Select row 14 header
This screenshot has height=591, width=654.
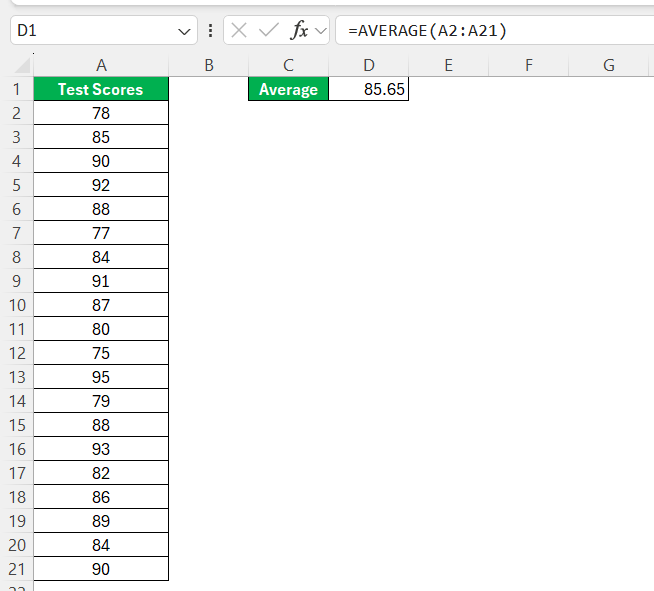(17, 401)
